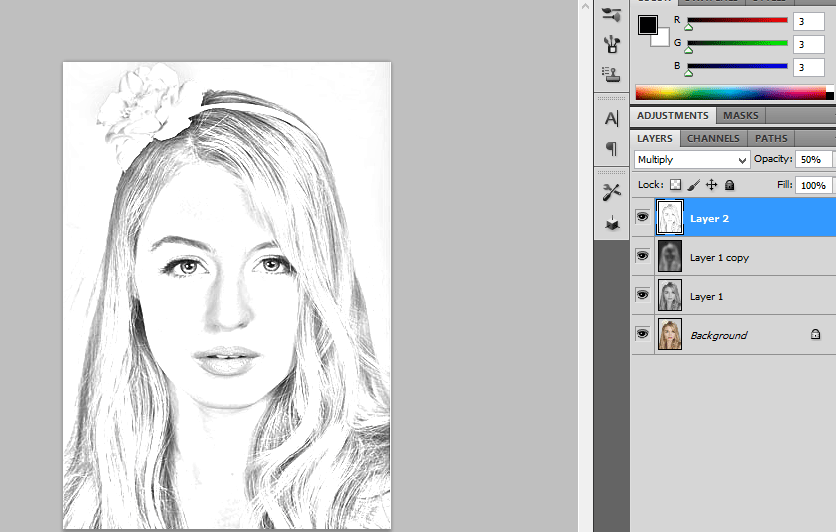836x532 pixels.
Task: Select Layer 2 thumbnail
Action: point(670,217)
